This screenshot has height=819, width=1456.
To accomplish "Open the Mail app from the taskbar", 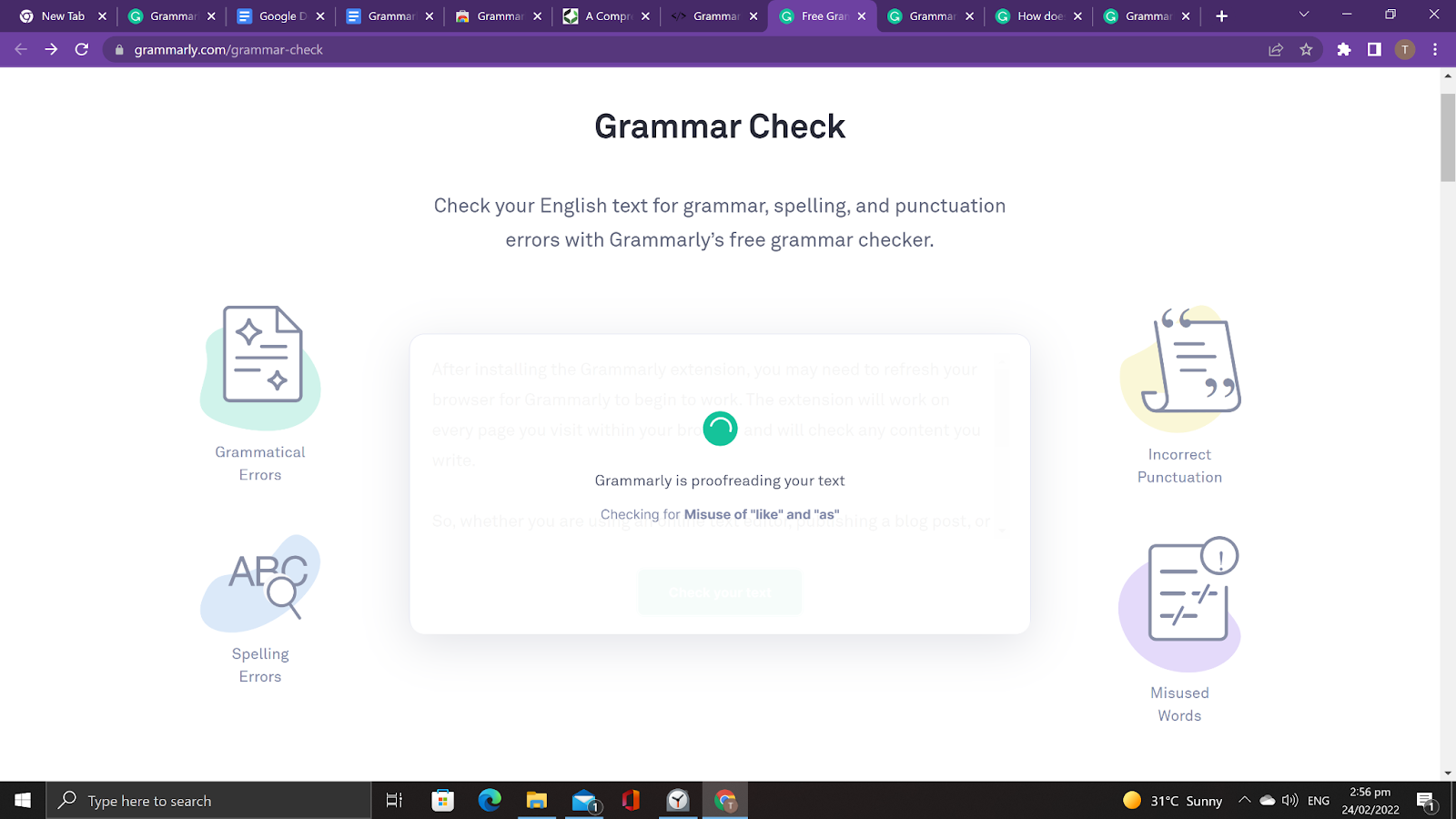I will coord(584,801).
